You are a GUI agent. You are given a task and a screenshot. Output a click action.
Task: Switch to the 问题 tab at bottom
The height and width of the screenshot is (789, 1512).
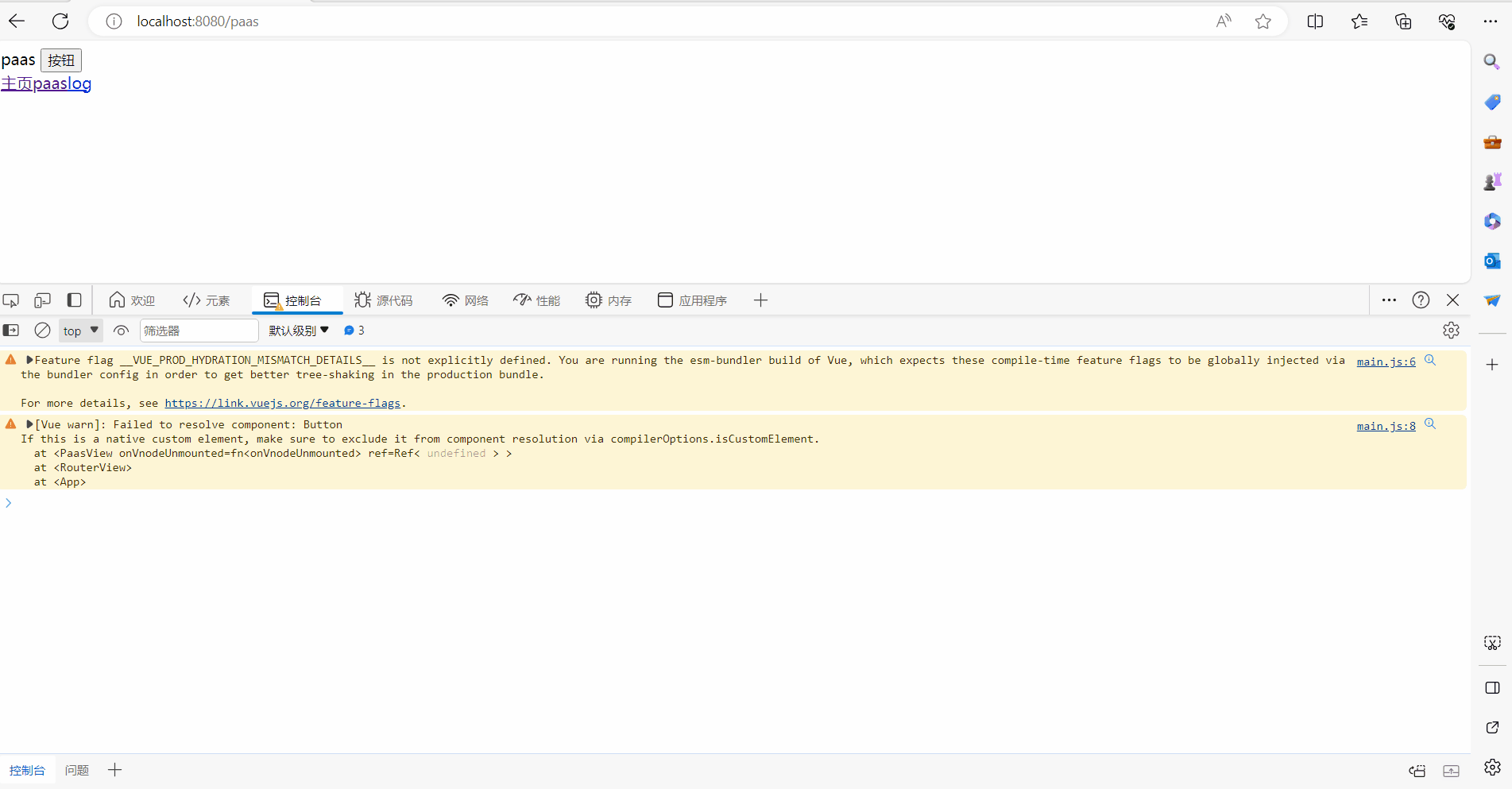tap(76, 769)
